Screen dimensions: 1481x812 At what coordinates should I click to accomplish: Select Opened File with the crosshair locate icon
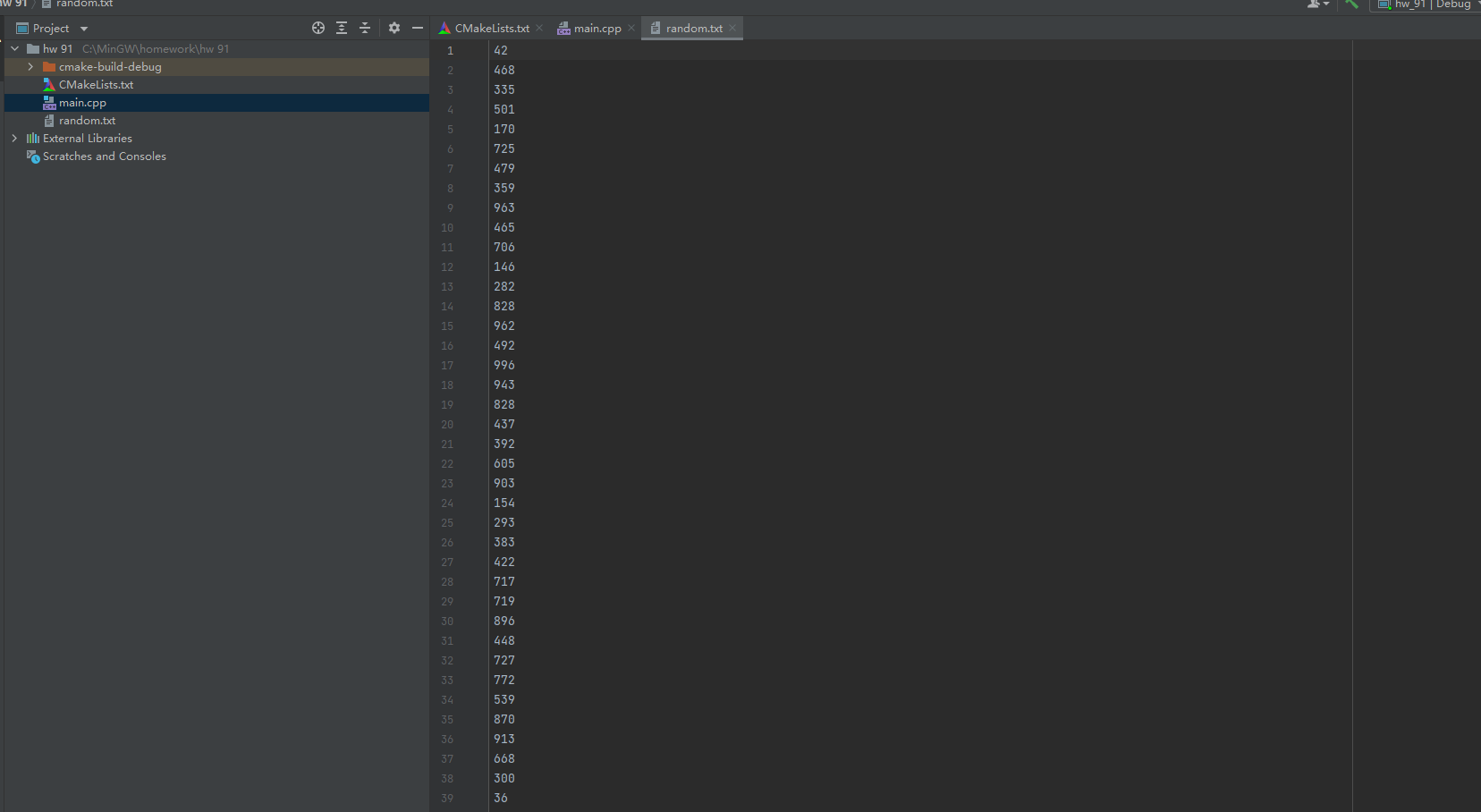coord(318,28)
